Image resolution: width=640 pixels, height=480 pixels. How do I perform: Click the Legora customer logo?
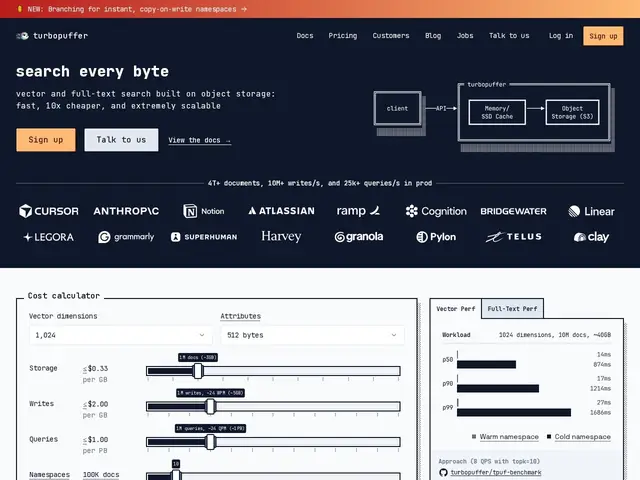(x=49, y=237)
